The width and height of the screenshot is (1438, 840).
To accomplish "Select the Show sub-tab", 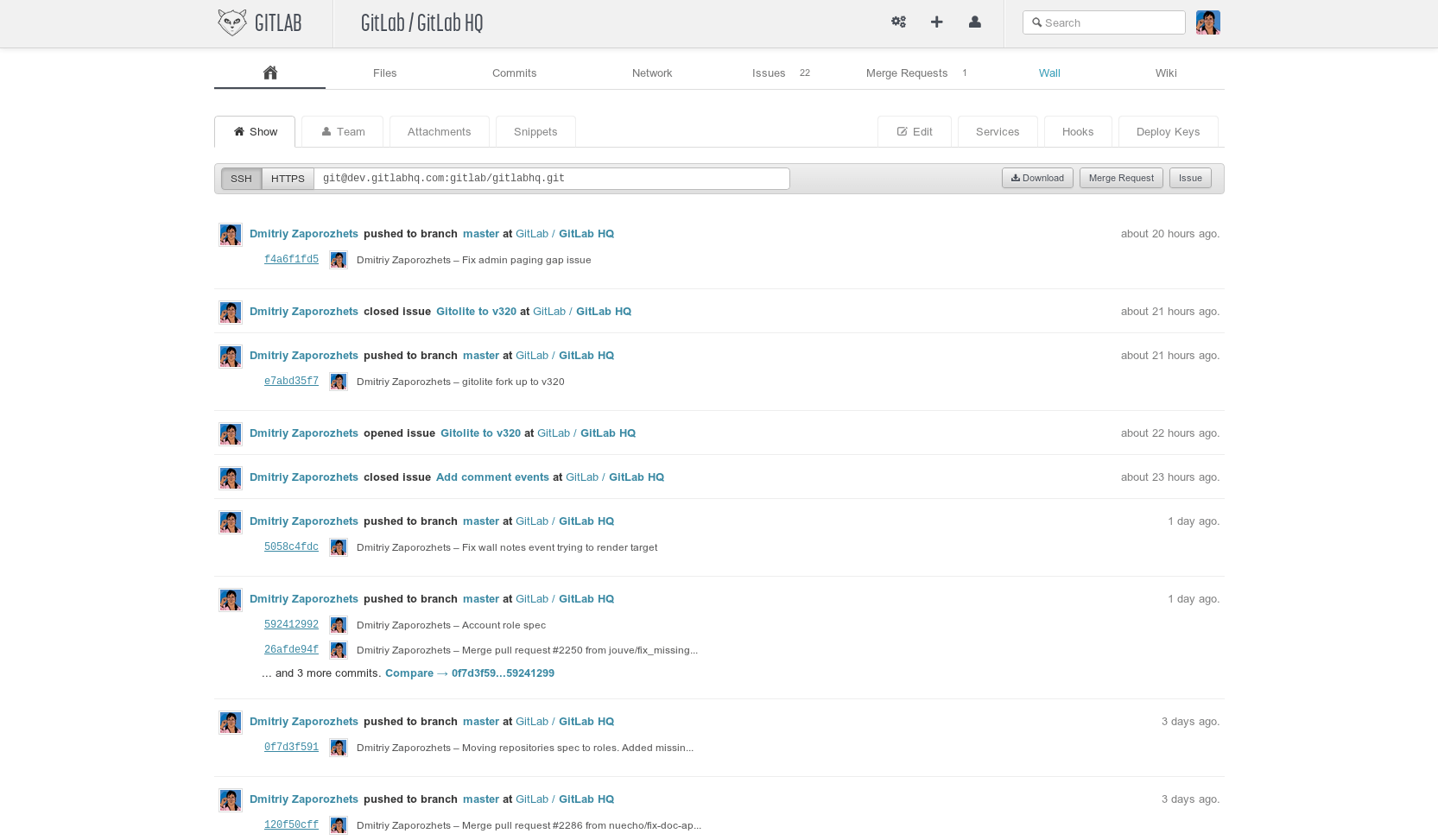I will 255,132.
